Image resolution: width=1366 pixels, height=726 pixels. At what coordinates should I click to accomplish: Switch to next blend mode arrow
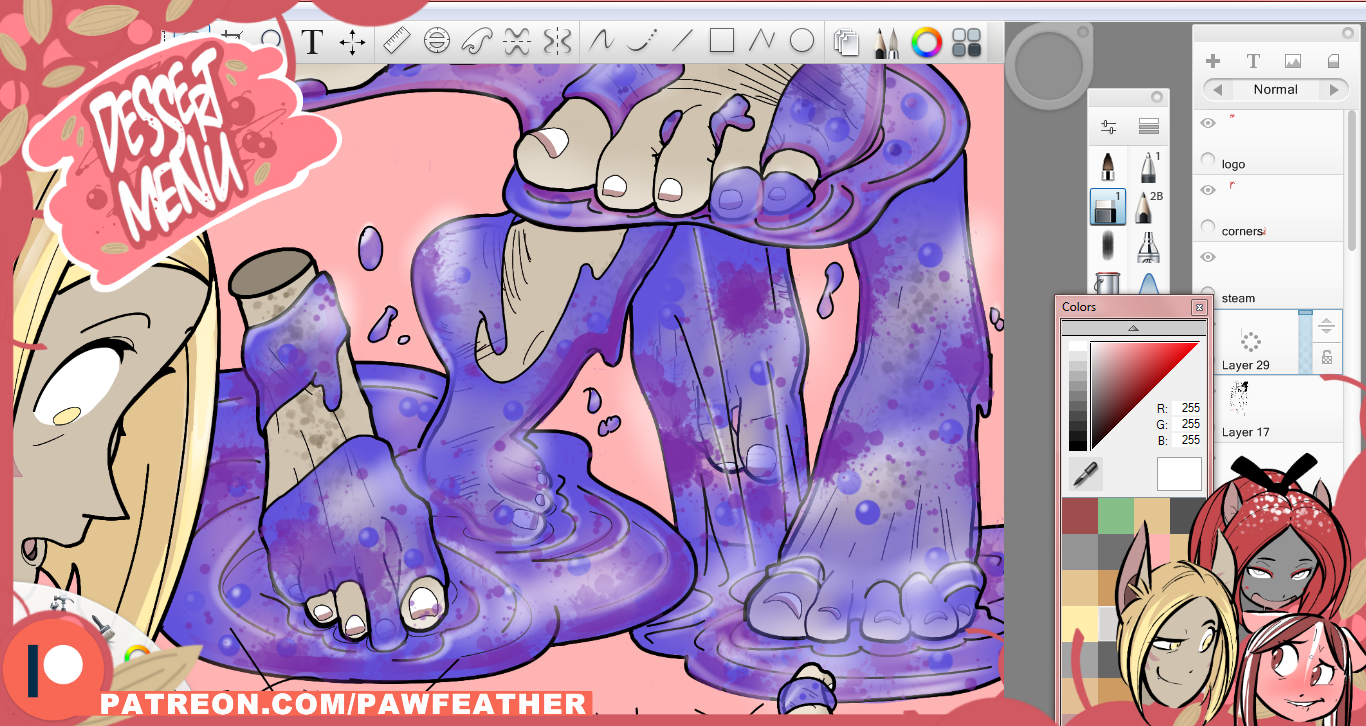[1333, 90]
